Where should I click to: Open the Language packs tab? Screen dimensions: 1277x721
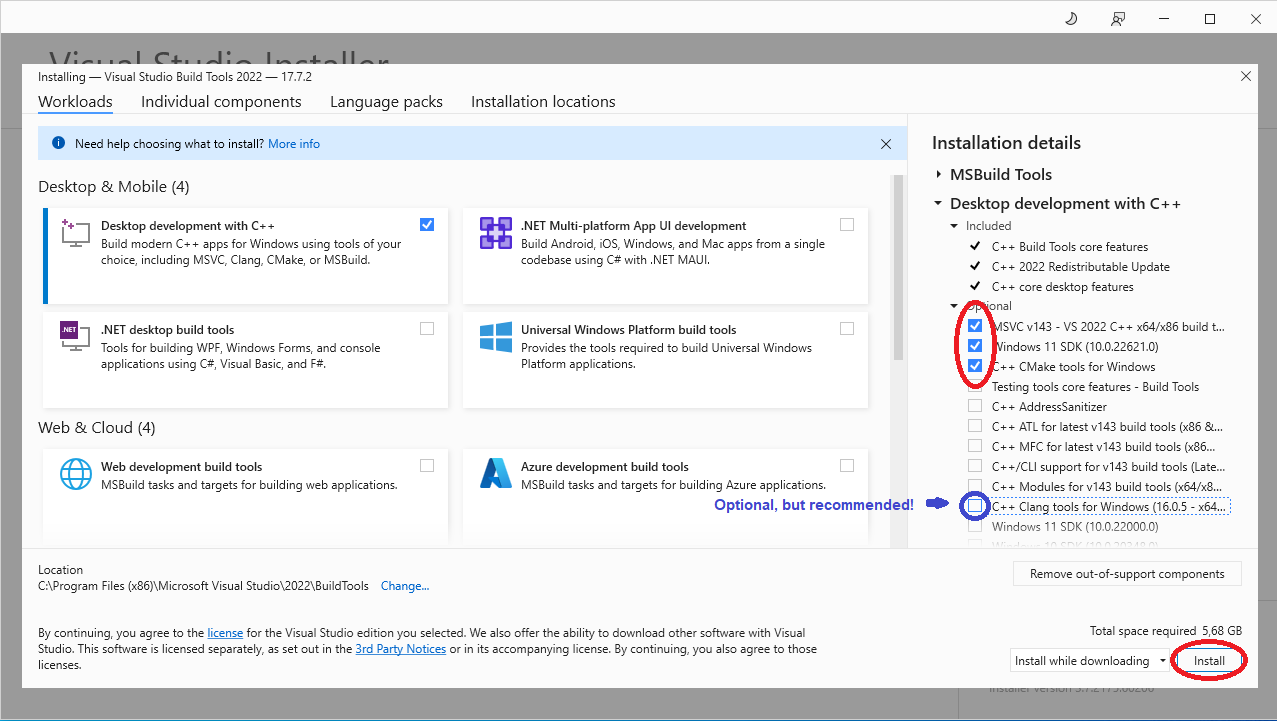click(386, 101)
